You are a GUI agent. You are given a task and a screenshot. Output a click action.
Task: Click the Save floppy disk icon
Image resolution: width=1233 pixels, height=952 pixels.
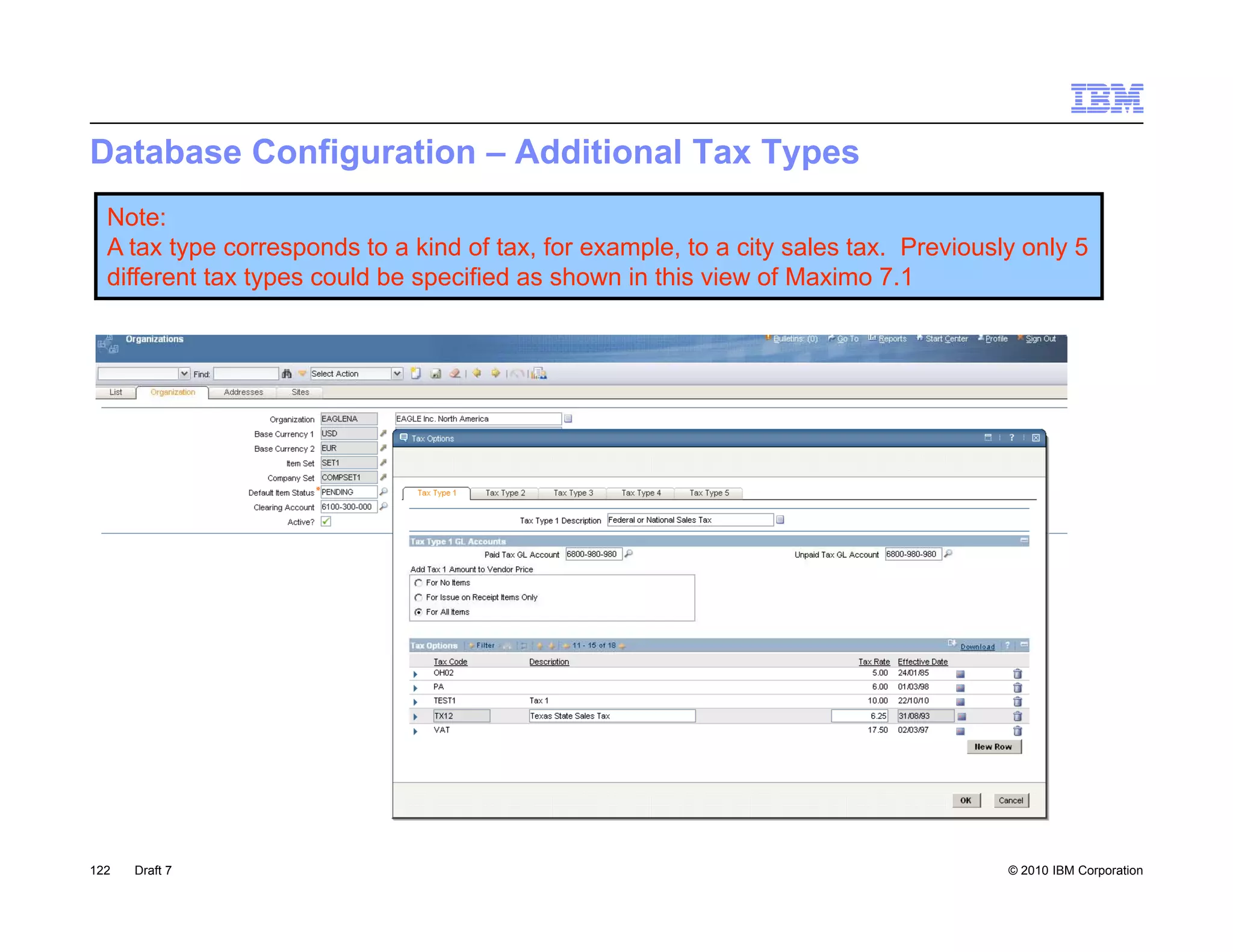(x=435, y=374)
